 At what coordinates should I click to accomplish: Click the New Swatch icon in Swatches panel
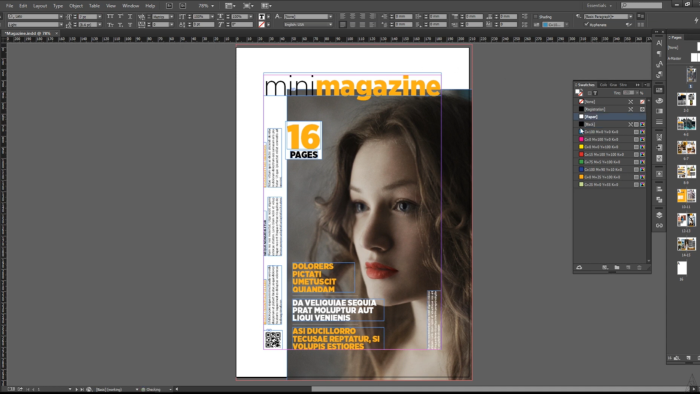pyautogui.click(x=628, y=267)
